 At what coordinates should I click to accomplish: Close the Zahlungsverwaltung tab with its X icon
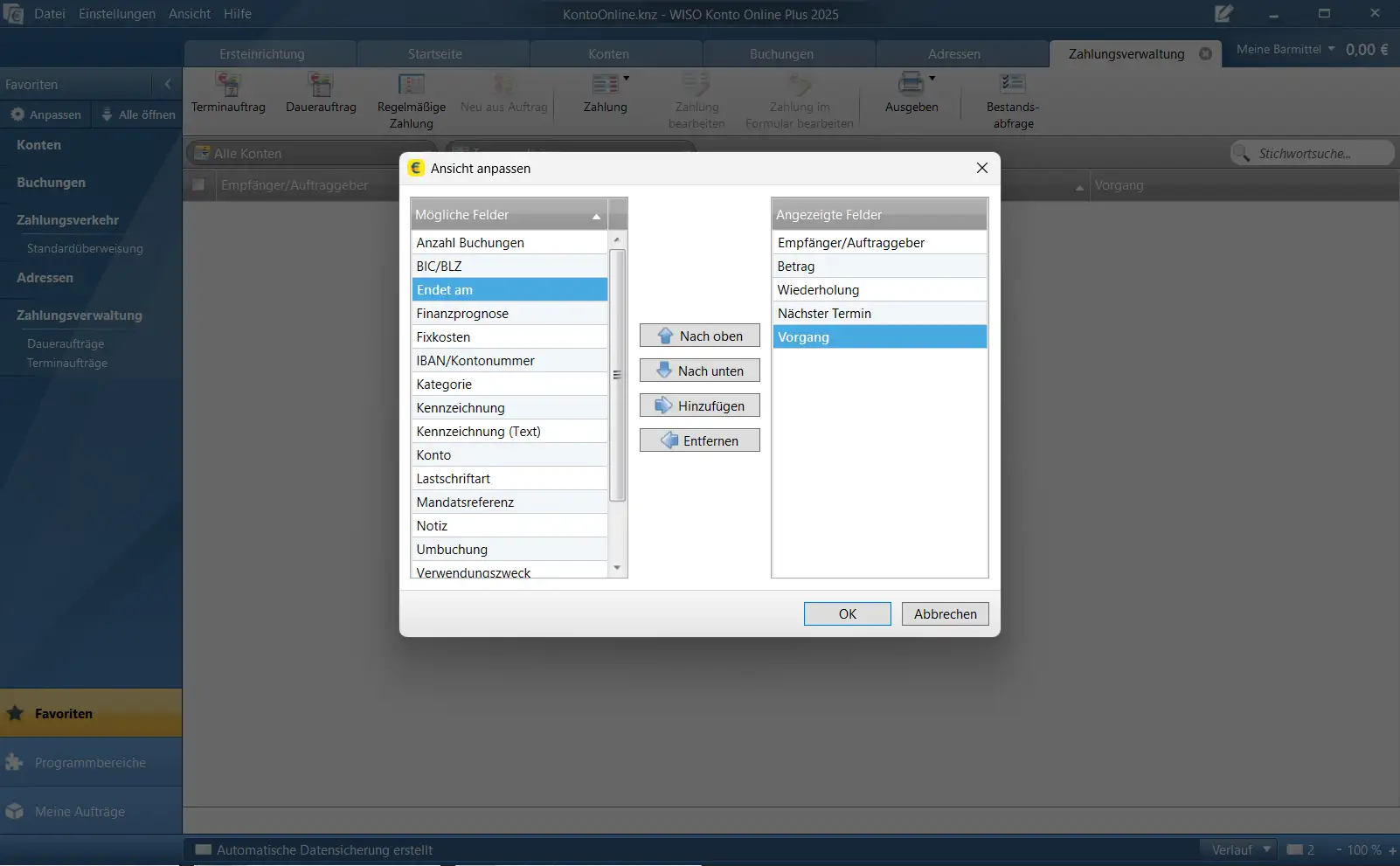[1205, 54]
